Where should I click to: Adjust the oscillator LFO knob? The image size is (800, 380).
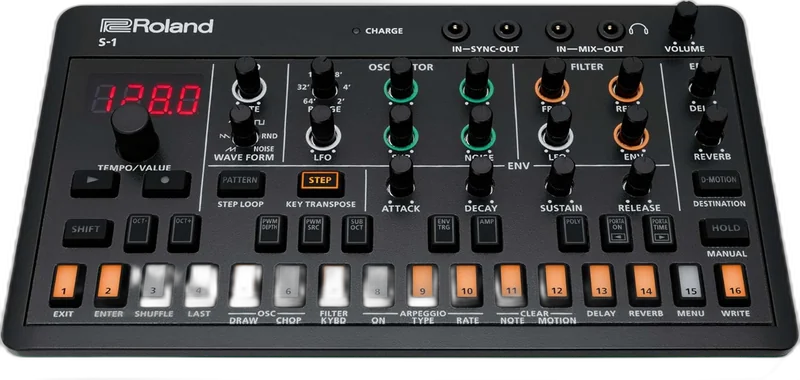click(x=323, y=129)
